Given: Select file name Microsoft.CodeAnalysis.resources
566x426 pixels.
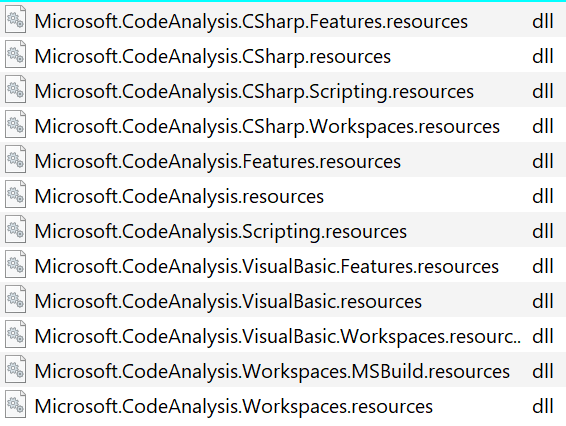Looking at the screenshot, I should (x=179, y=197).
